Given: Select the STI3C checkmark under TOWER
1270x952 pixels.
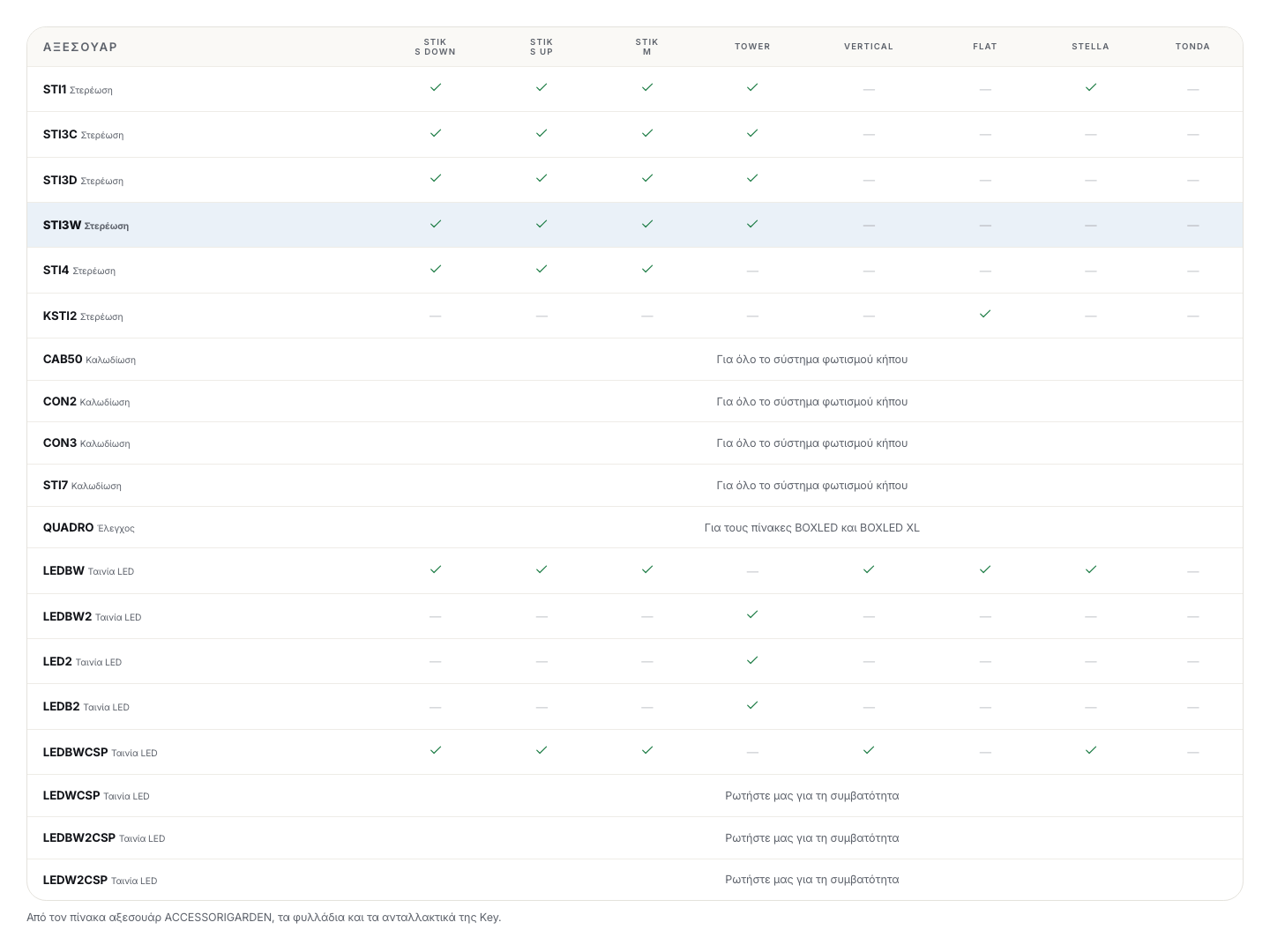Looking at the screenshot, I should pyautogui.click(x=752, y=133).
